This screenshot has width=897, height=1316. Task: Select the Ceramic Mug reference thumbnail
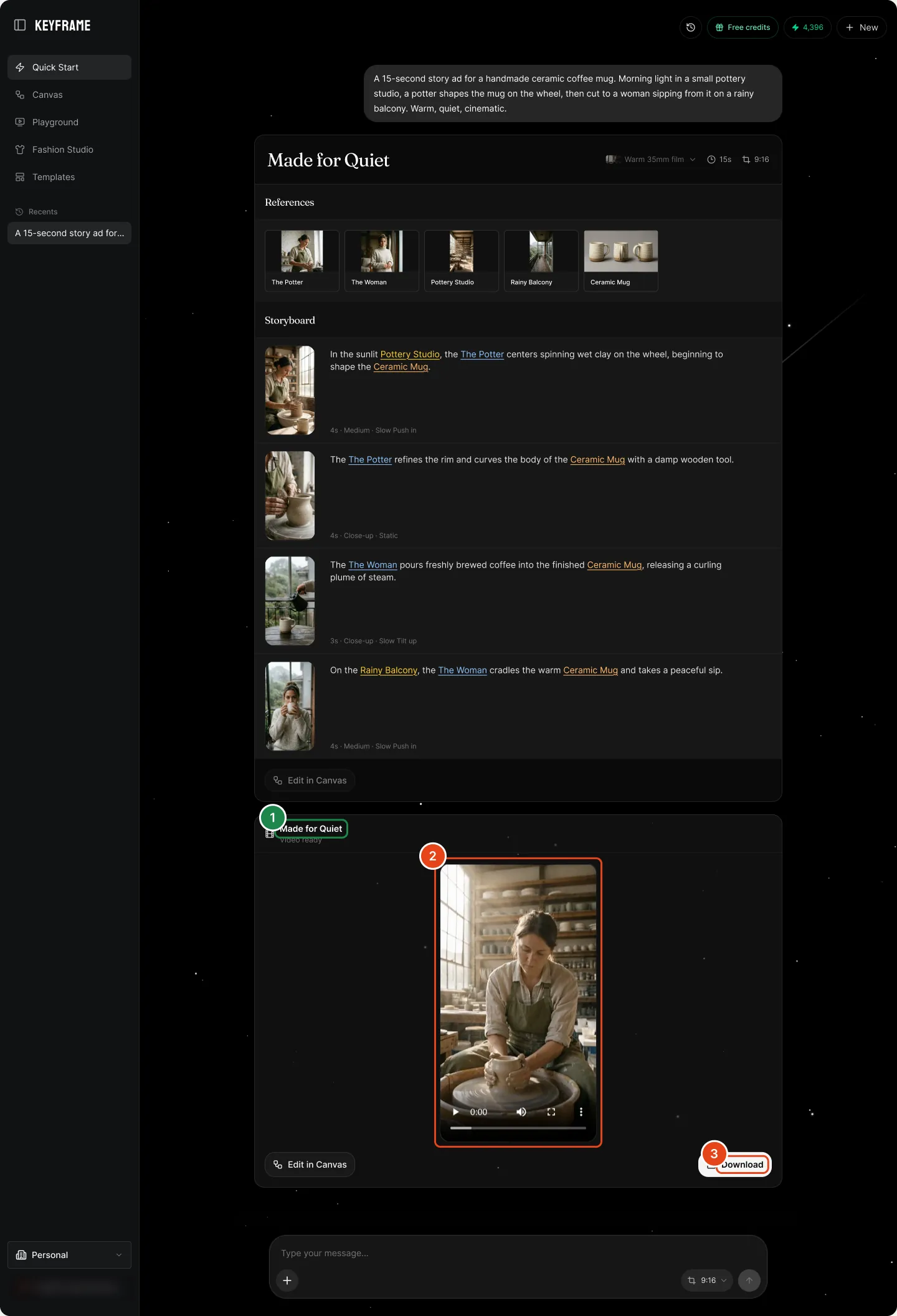click(621, 260)
